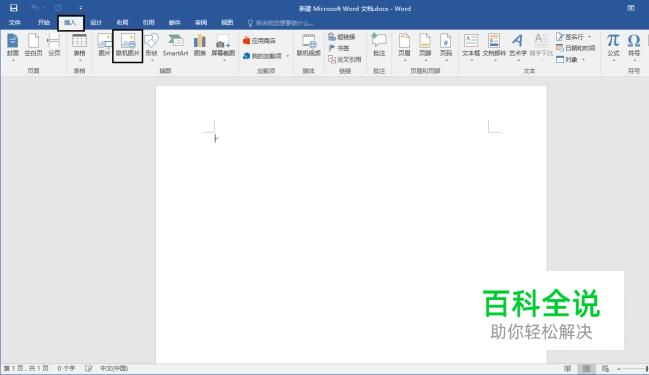Switch to Read Mode view
The image size is (649, 375).
(567, 368)
